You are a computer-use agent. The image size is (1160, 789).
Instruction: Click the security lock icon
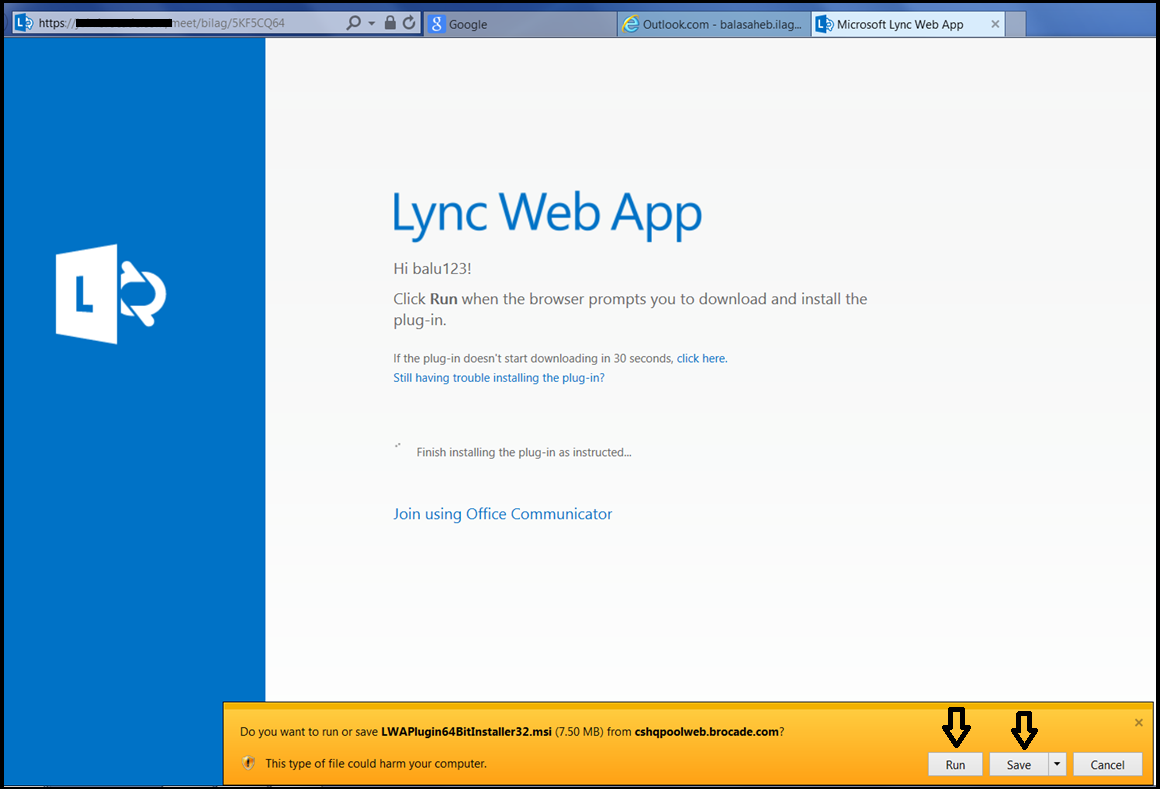click(x=390, y=23)
